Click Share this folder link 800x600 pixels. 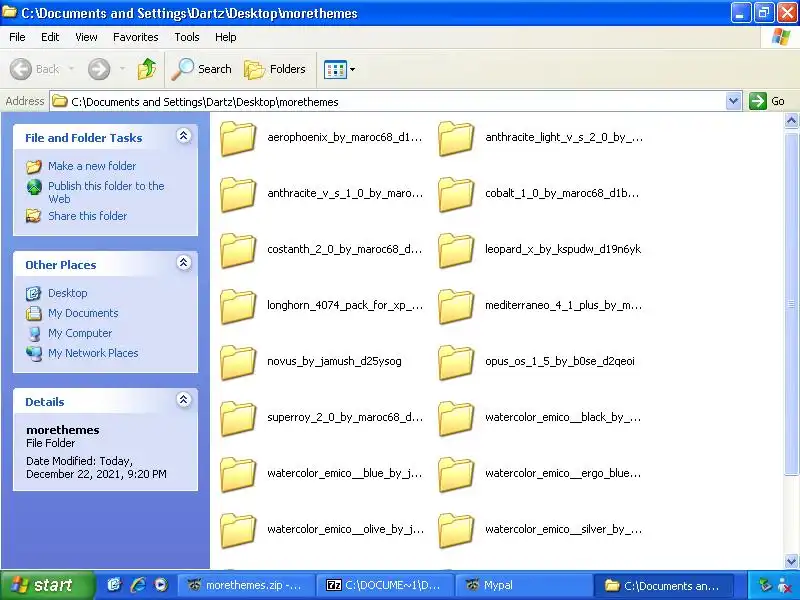87,216
